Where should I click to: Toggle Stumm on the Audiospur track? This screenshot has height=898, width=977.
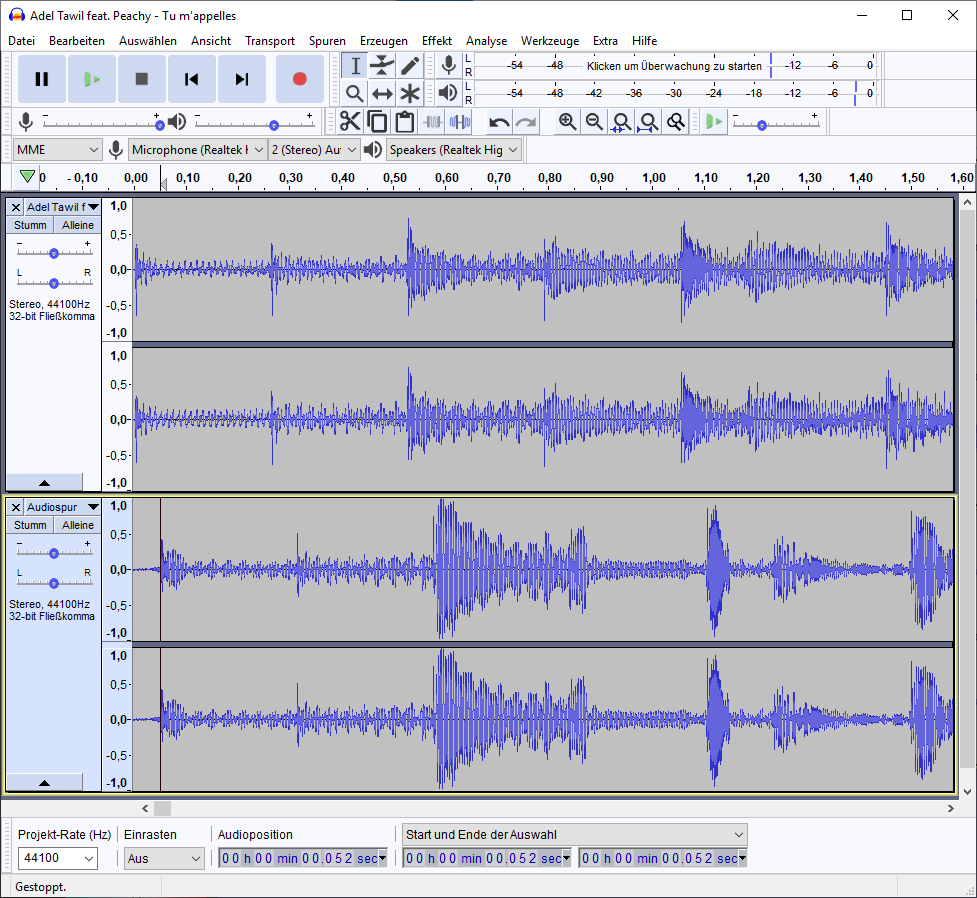(x=30, y=525)
